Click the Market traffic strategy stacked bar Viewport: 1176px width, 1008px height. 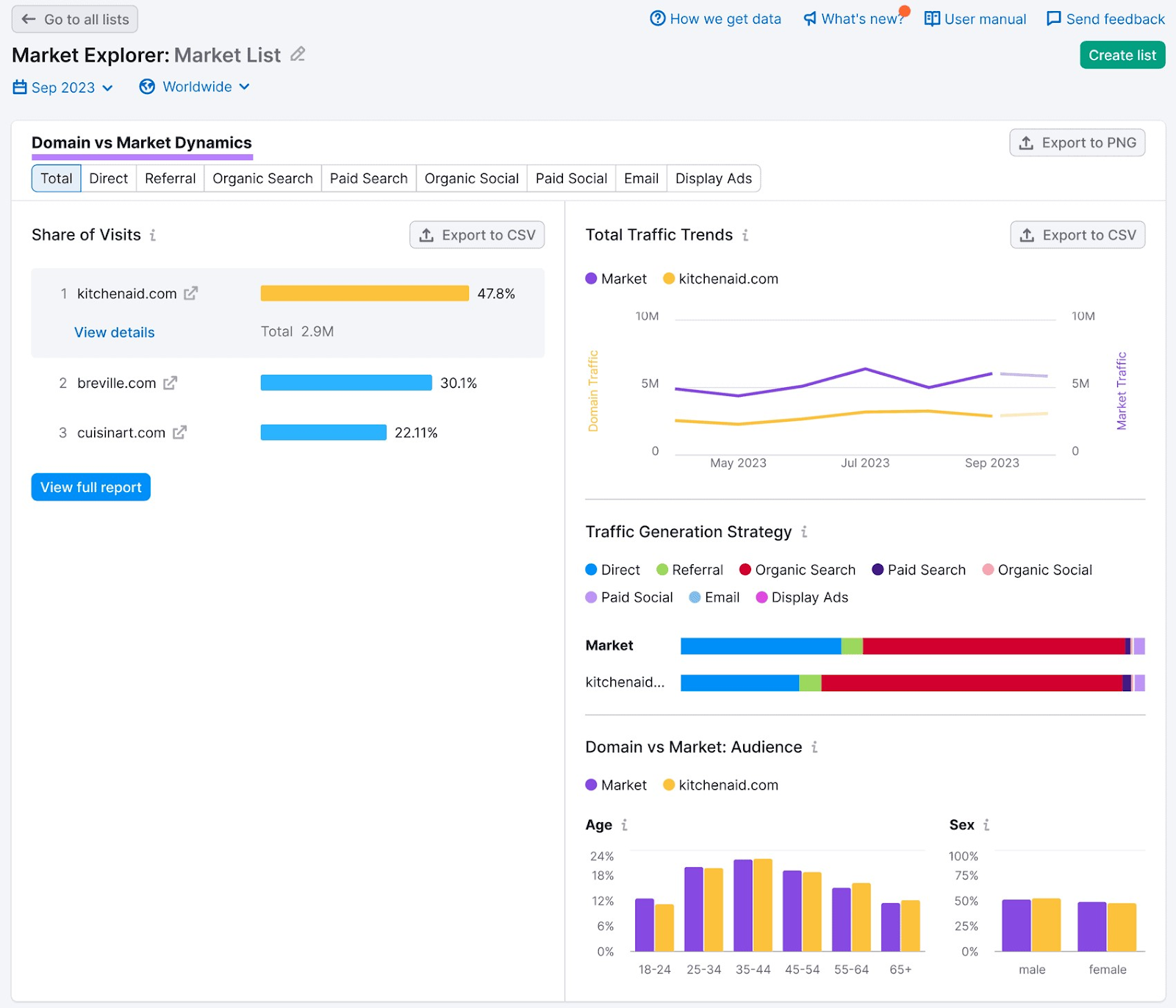913,646
